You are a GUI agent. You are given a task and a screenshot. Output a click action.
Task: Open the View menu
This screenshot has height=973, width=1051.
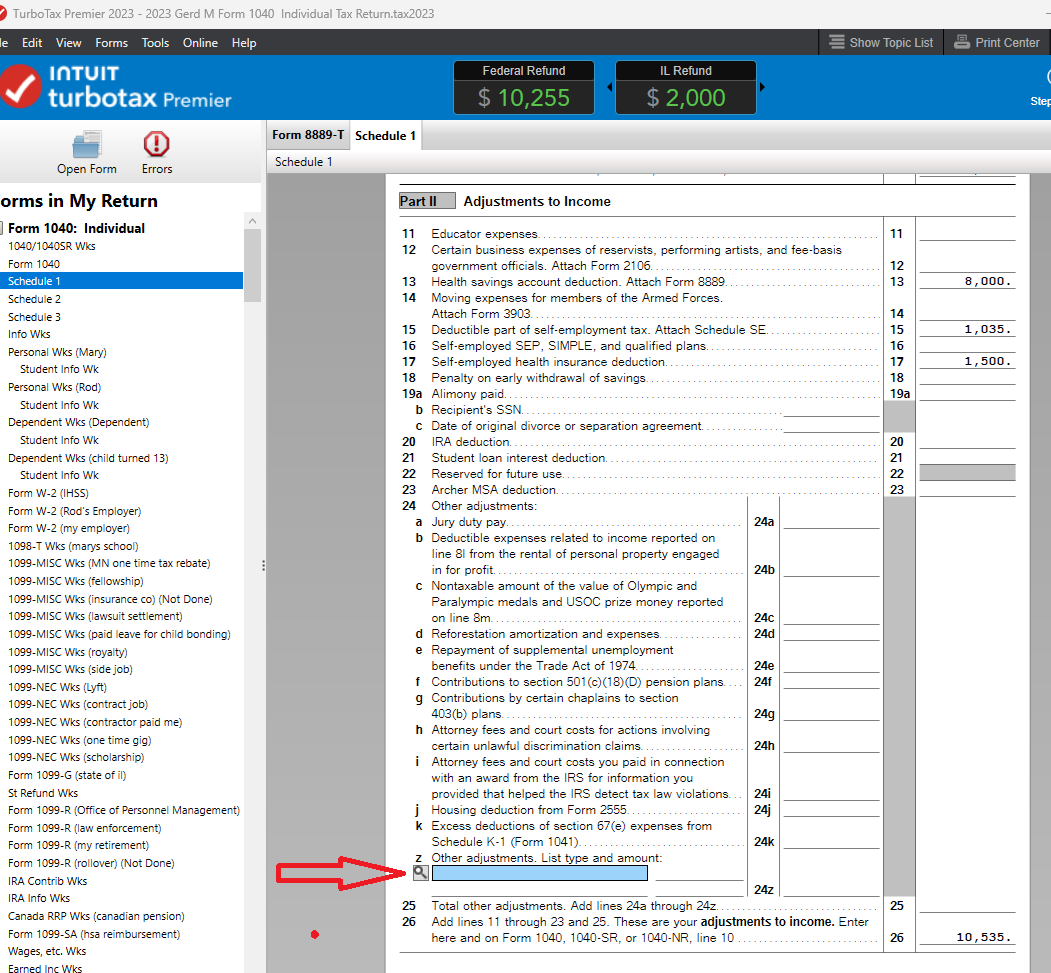coord(68,43)
